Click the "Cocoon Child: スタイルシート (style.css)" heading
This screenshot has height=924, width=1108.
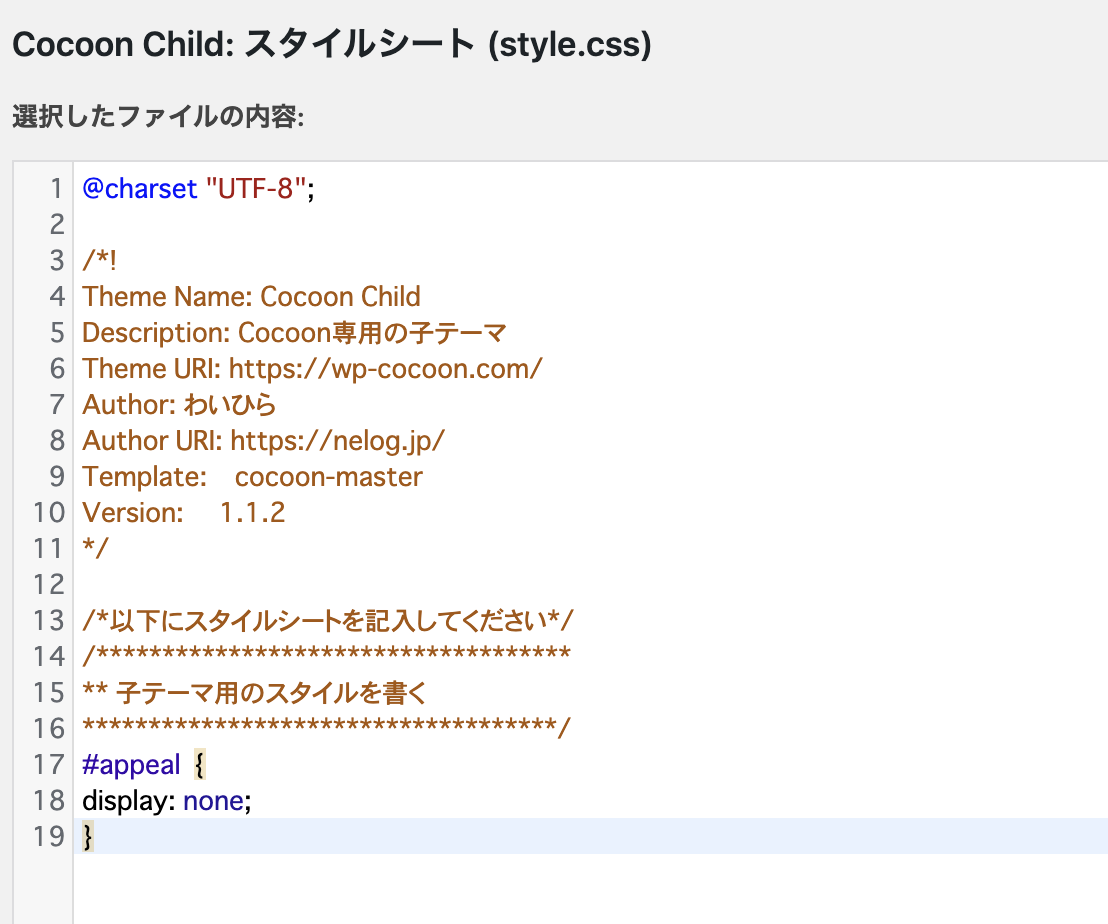click(x=331, y=46)
